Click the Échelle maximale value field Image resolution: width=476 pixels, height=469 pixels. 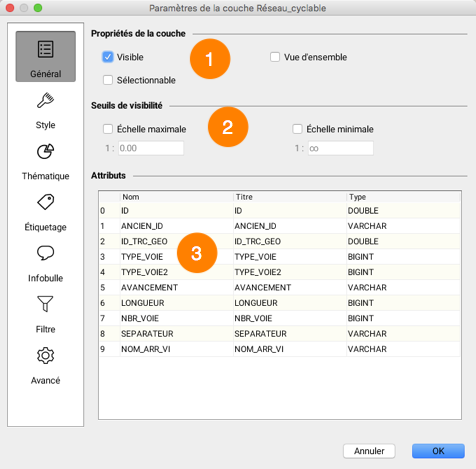tap(151, 148)
